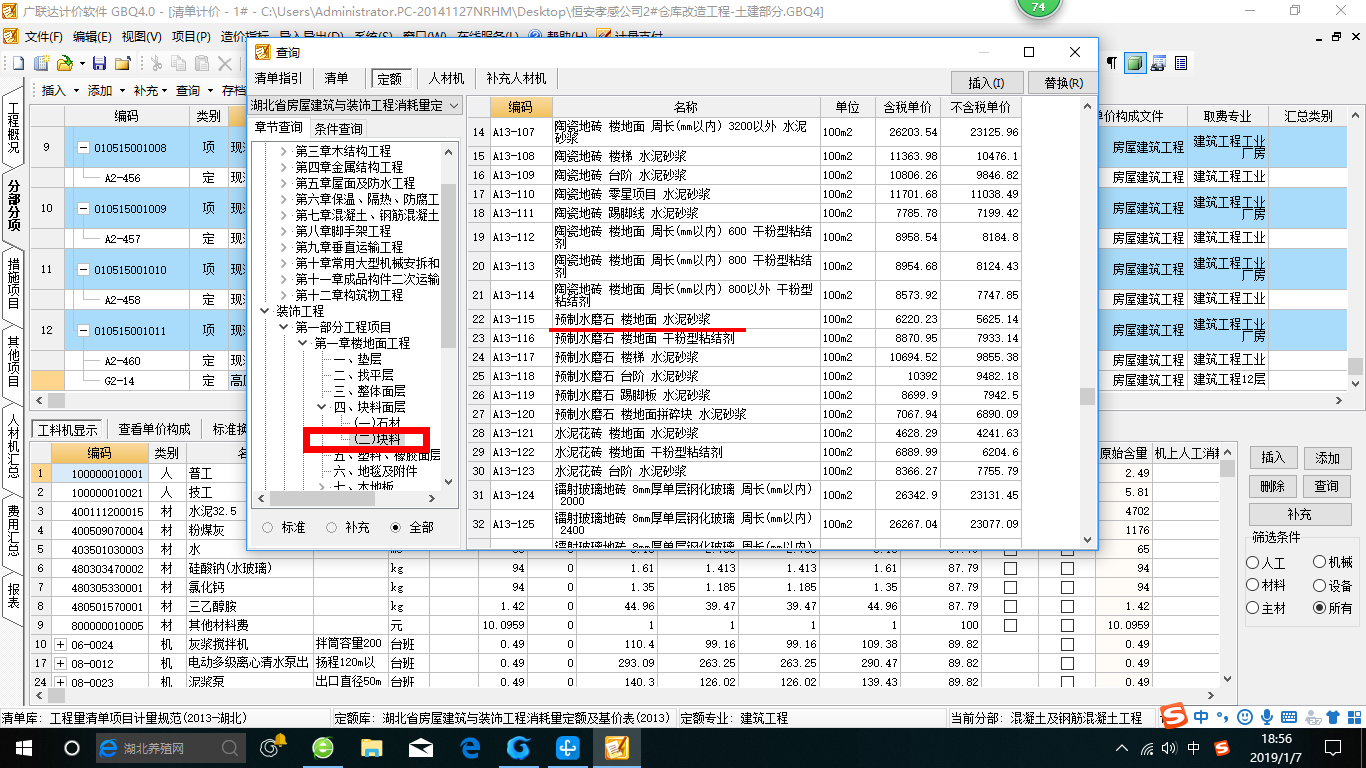The width and height of the screenshot is (1366, 768).
Task: Click the Cut scissors toolbar icon
Action: coord(156,63)
